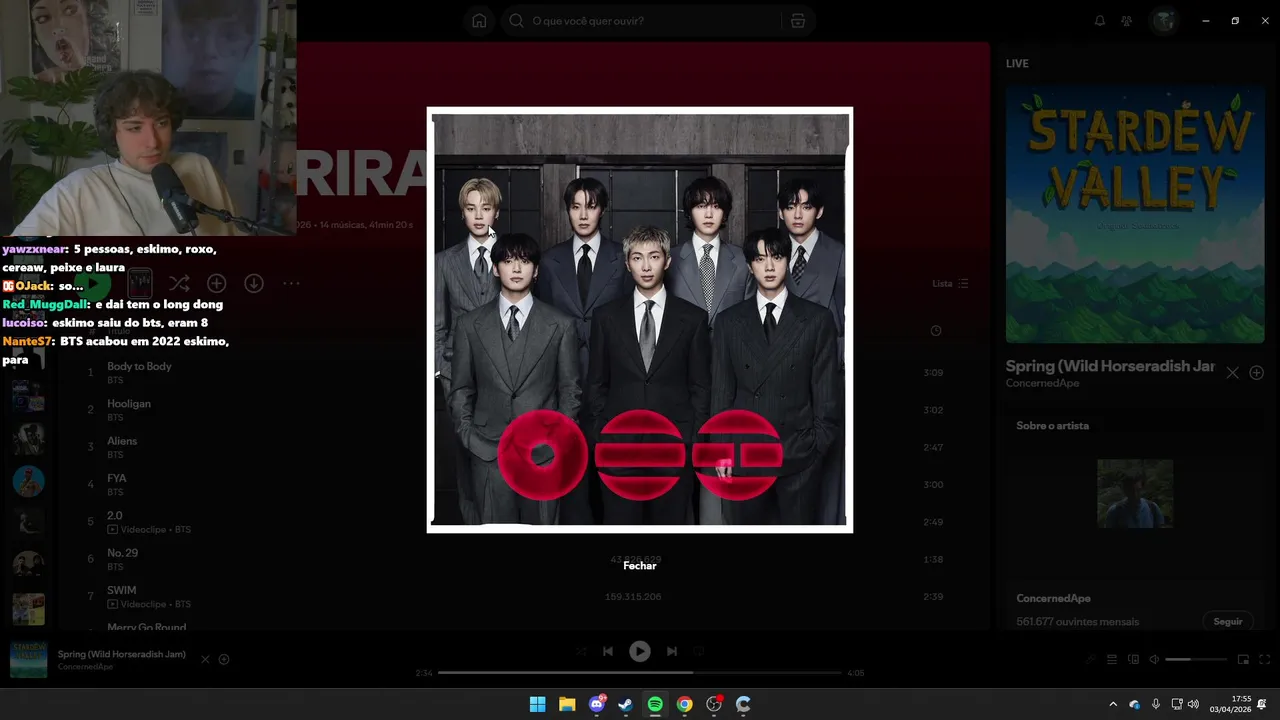Click the X icon beside the player bar song

[205, 660]
